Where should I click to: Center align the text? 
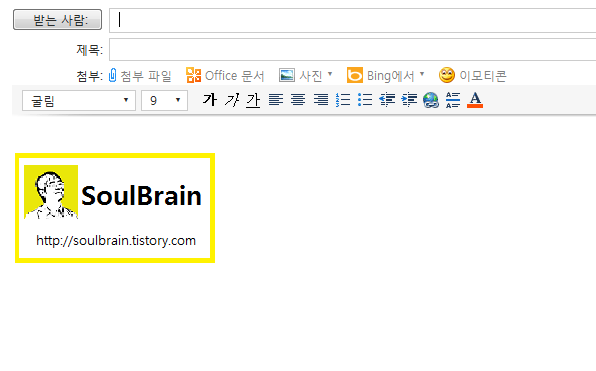[x=298, y=100]
